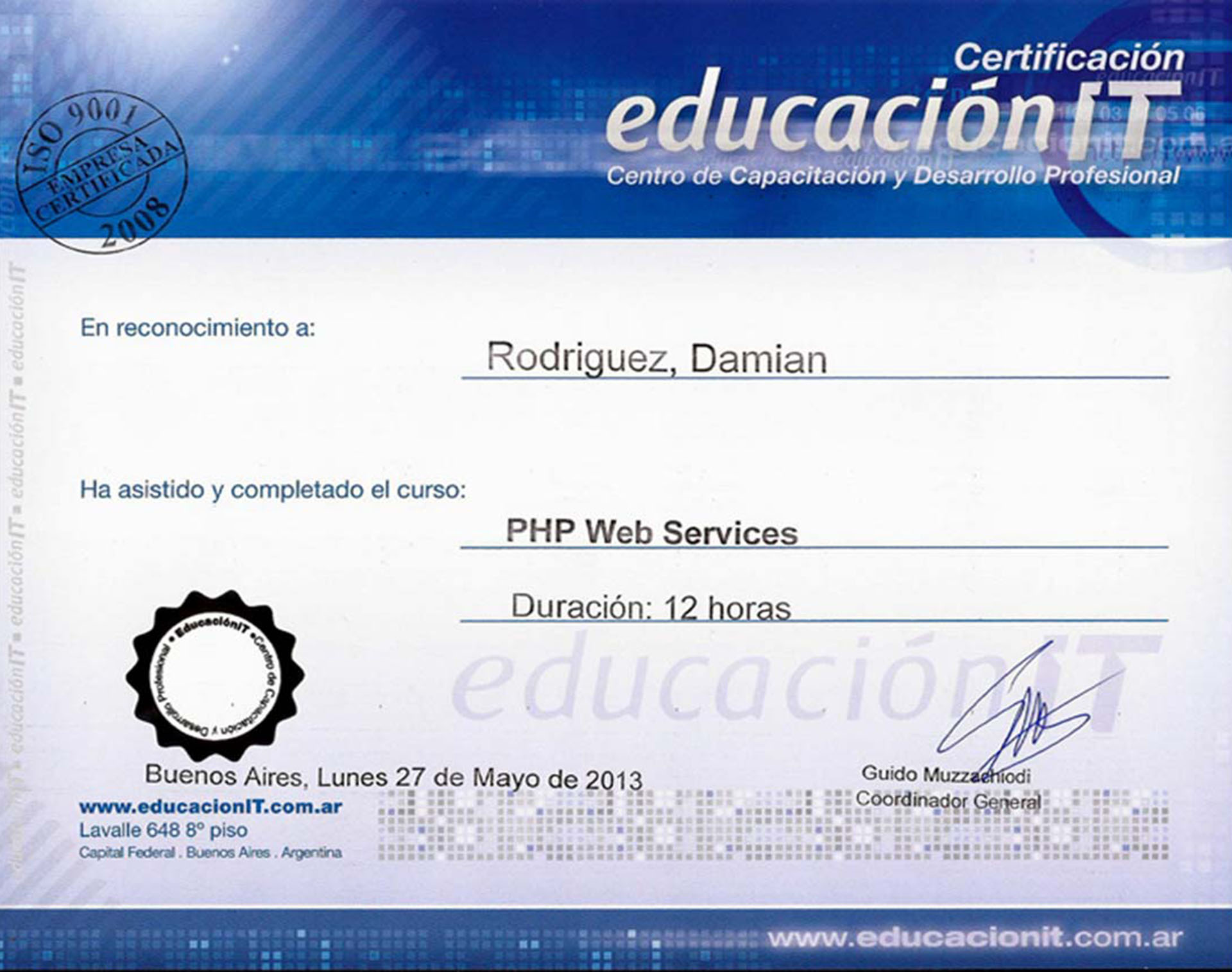Click the name 'Rodriguez, Damian'
Image resolution: width=1232 pixels, height=972 pixels.
pyautogui.click(x=656, y=358)
